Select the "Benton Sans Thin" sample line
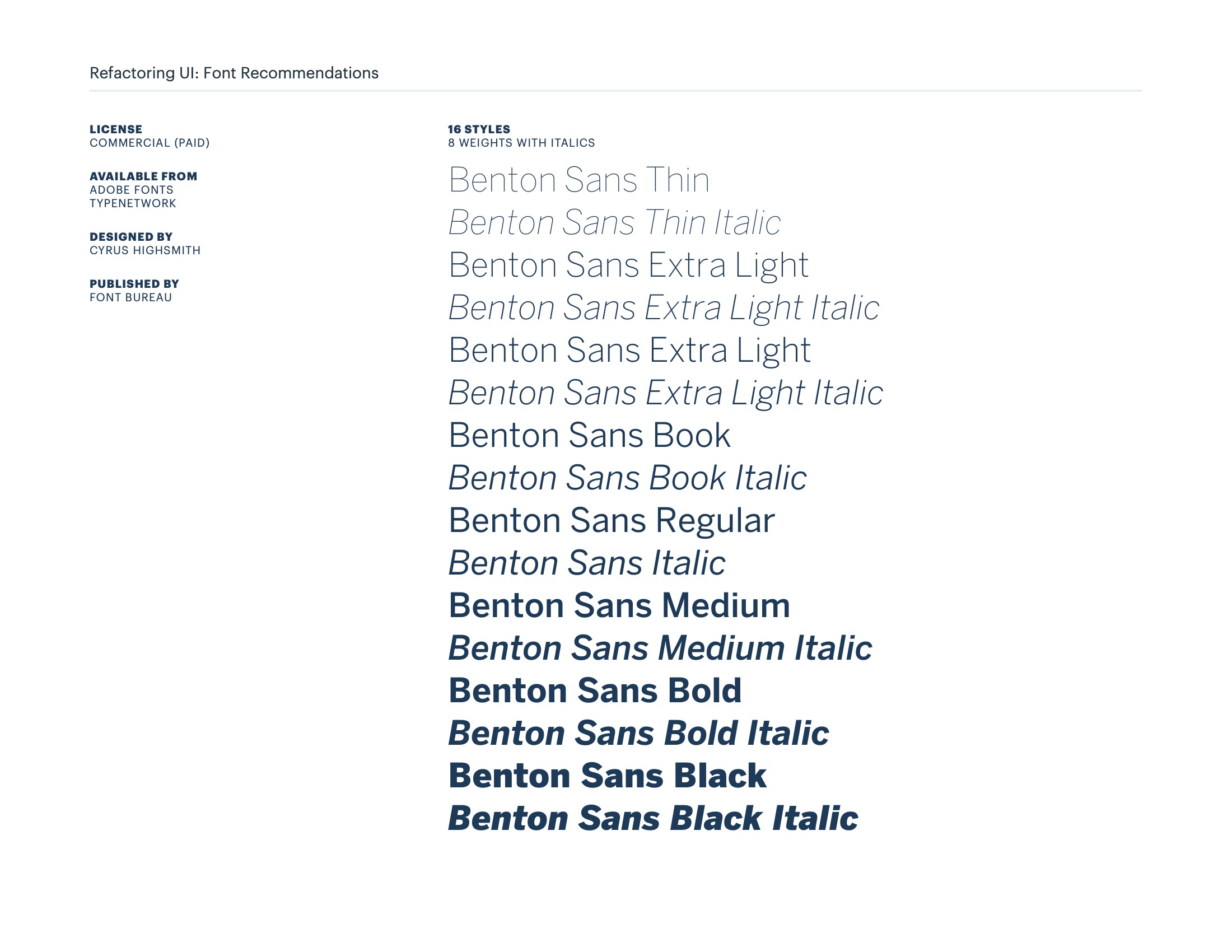Viewport: 1232px width, 952px height. click(578, 180)
